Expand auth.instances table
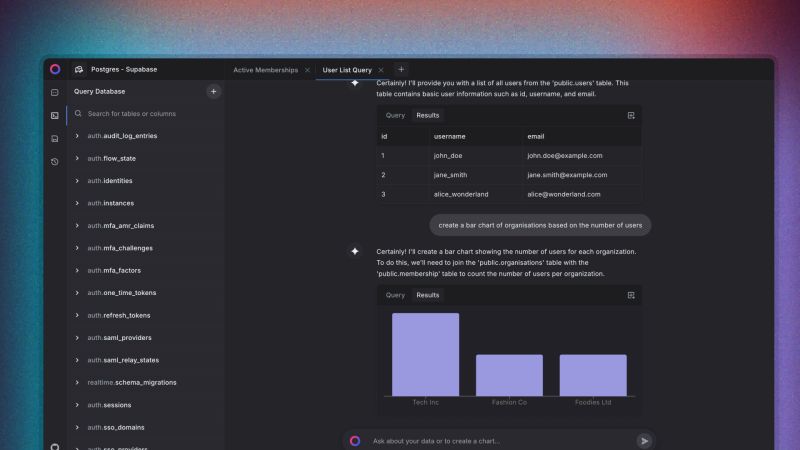This screenshot has width=800, height=450. 77,203
